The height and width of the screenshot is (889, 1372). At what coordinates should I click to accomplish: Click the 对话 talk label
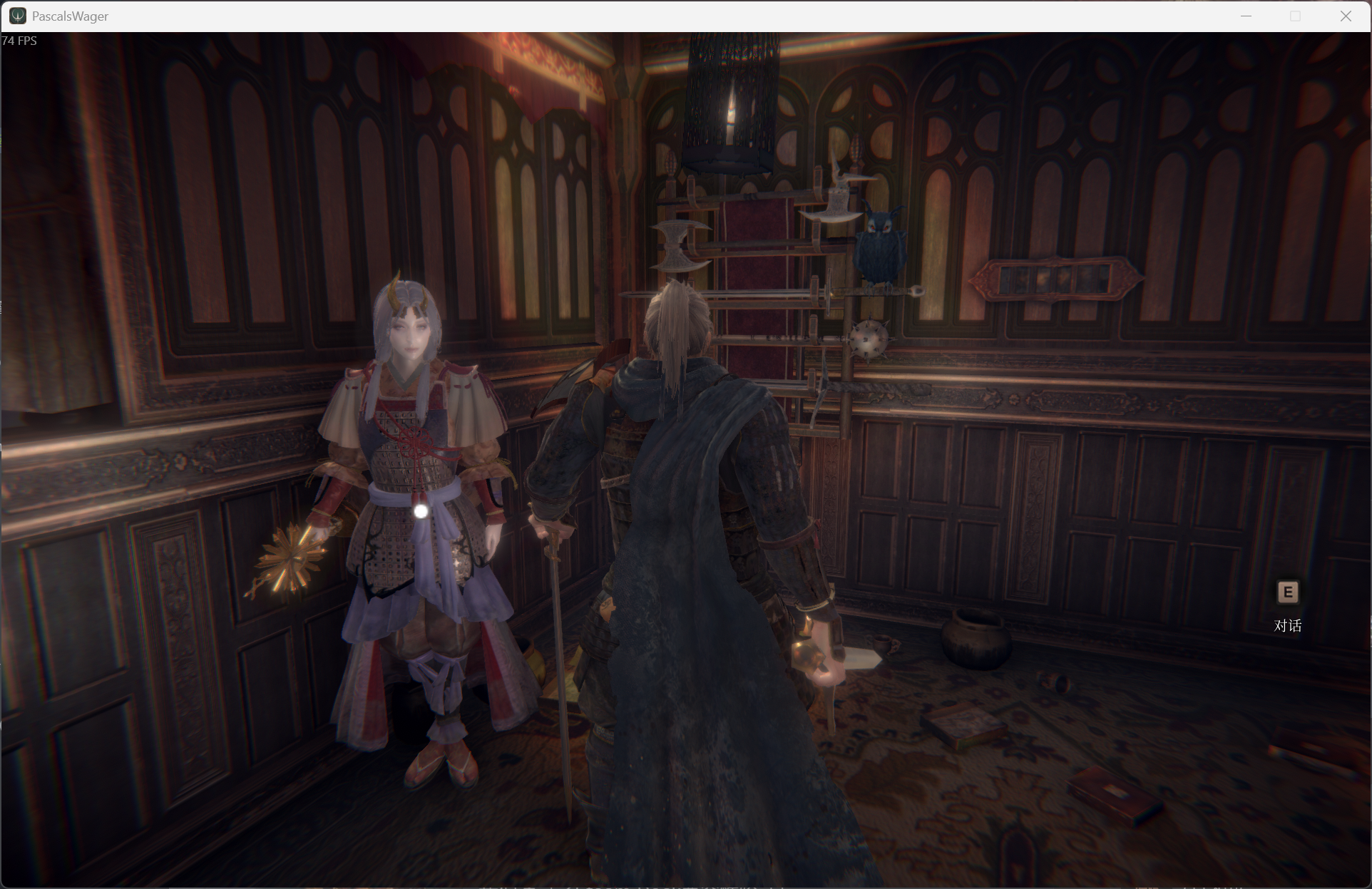coord(1287,625)
